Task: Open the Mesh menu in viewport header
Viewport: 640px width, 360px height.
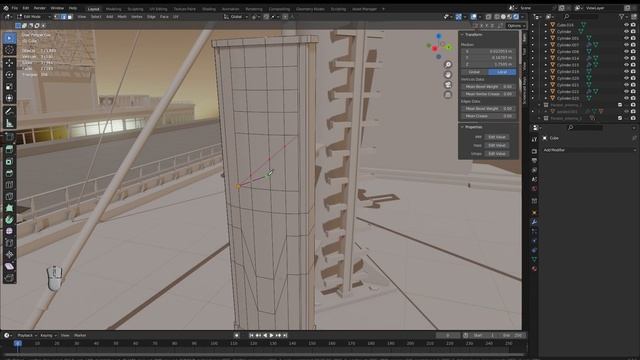Action: (122, 17)
